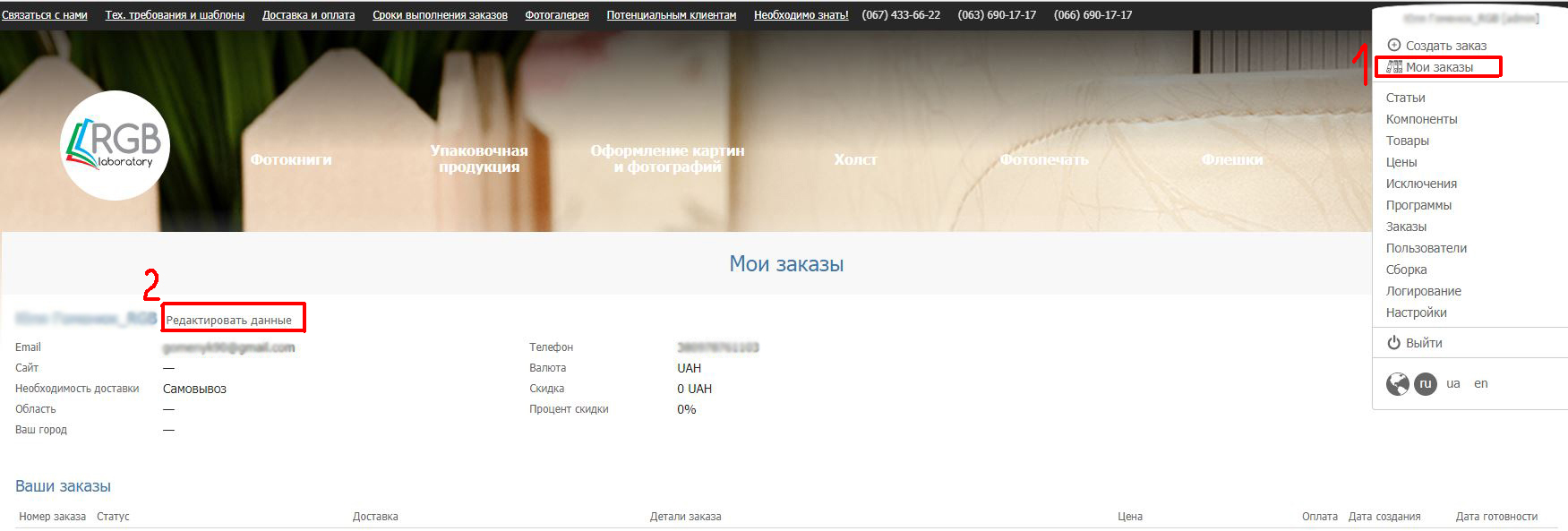Open Пользователи in admin menu
The height and width of the screenshot is (531, 1568).
pyautogui.click(x=1426, y=248)
